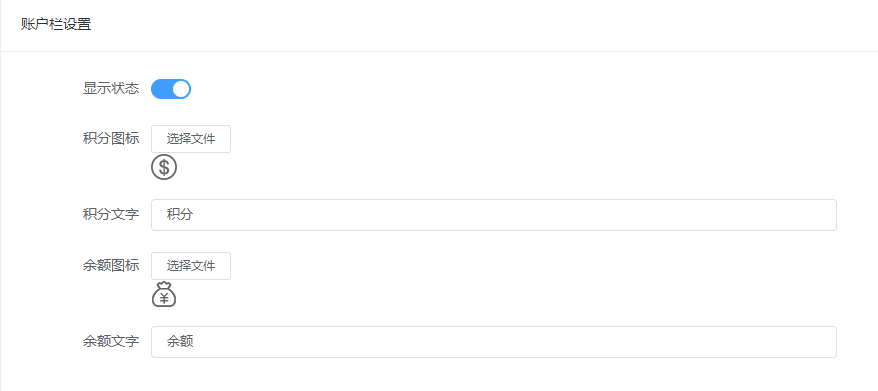The height and width of the screenshot is (391, 878).
Task: Click the 余额图标 label
Action: tap(111, 266)
